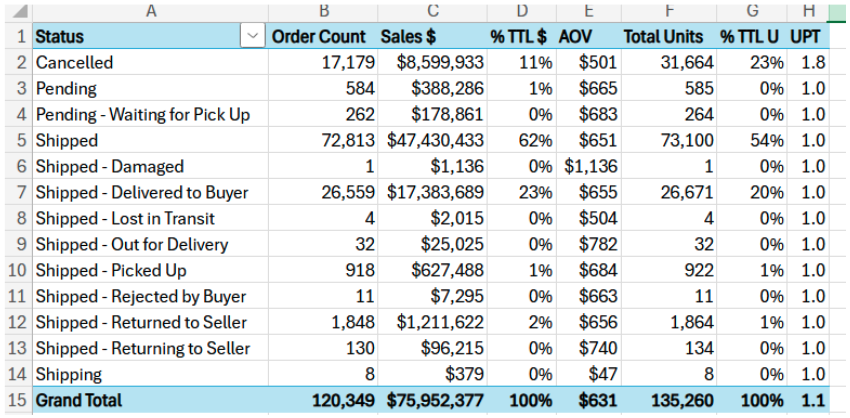Select the Cancelled status cell
The height and width of the screenshot is (418, 850).
(151, 62)
